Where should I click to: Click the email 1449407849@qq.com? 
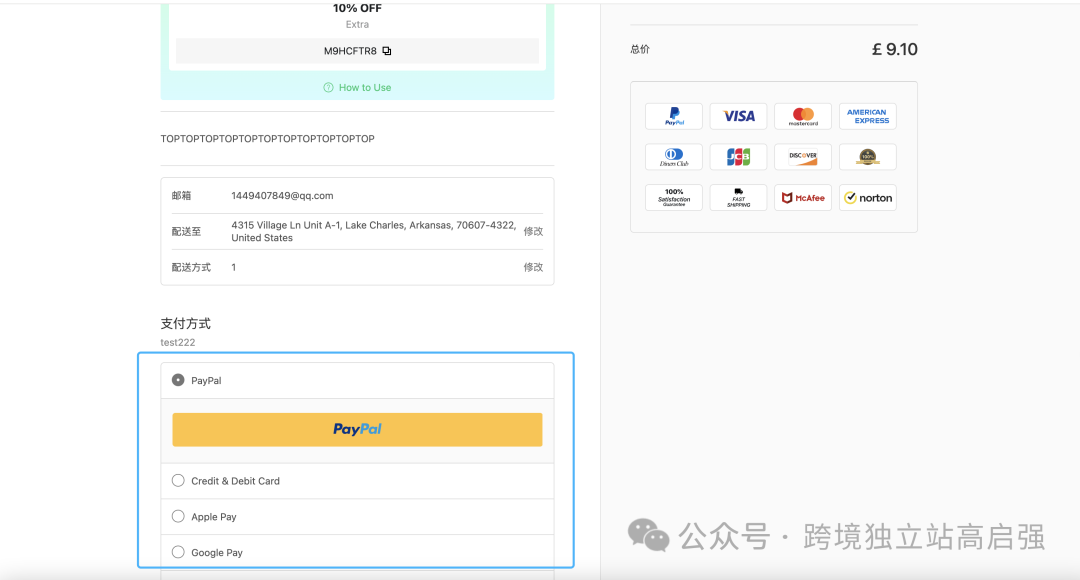(282, 196)
